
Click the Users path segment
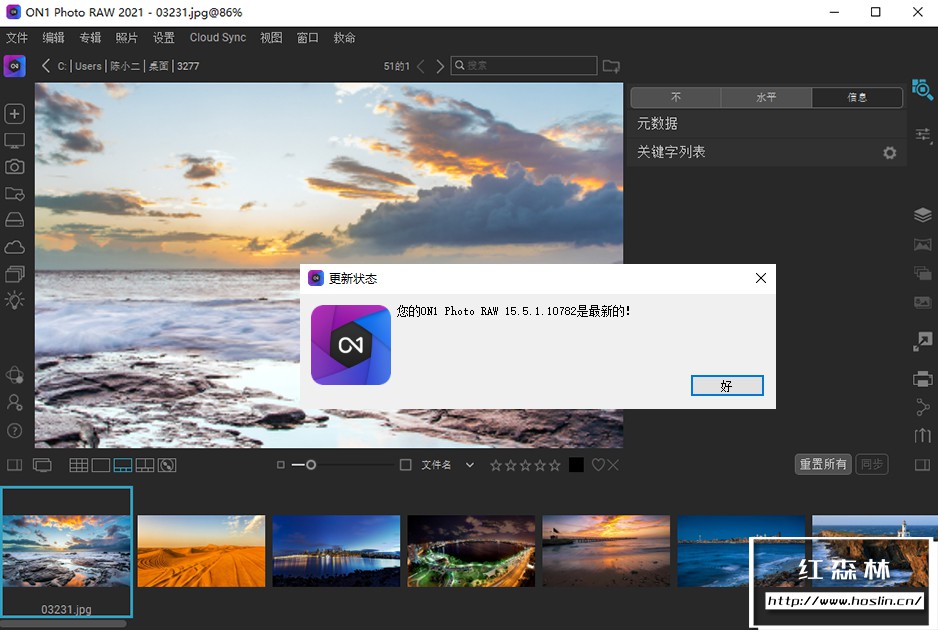point(89,66)
